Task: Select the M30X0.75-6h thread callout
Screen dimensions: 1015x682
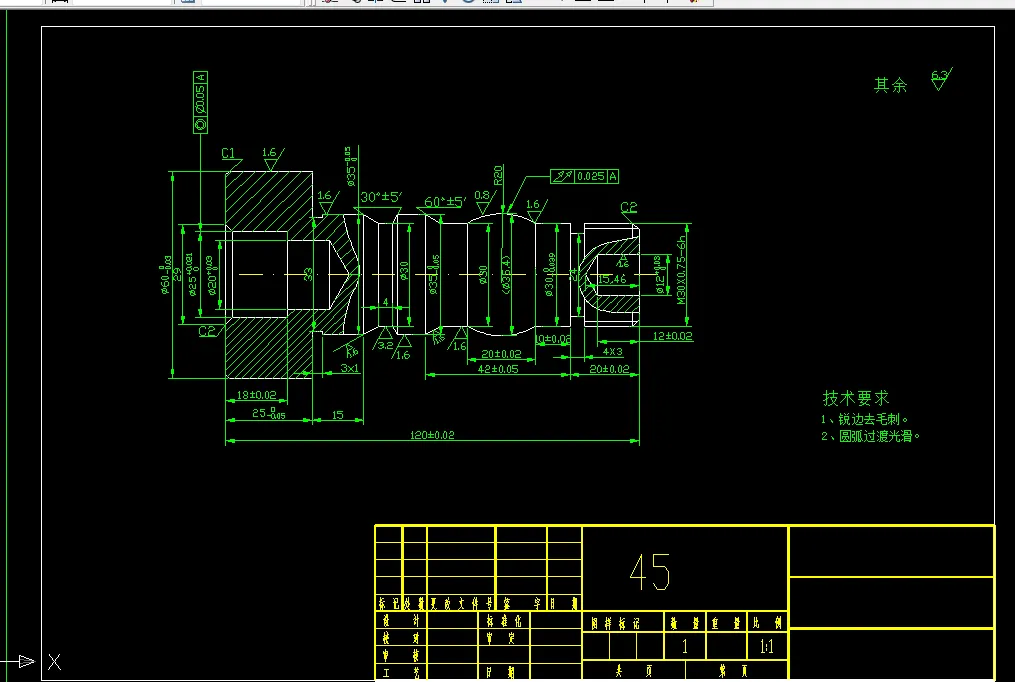Action: (x=681, y=270)
